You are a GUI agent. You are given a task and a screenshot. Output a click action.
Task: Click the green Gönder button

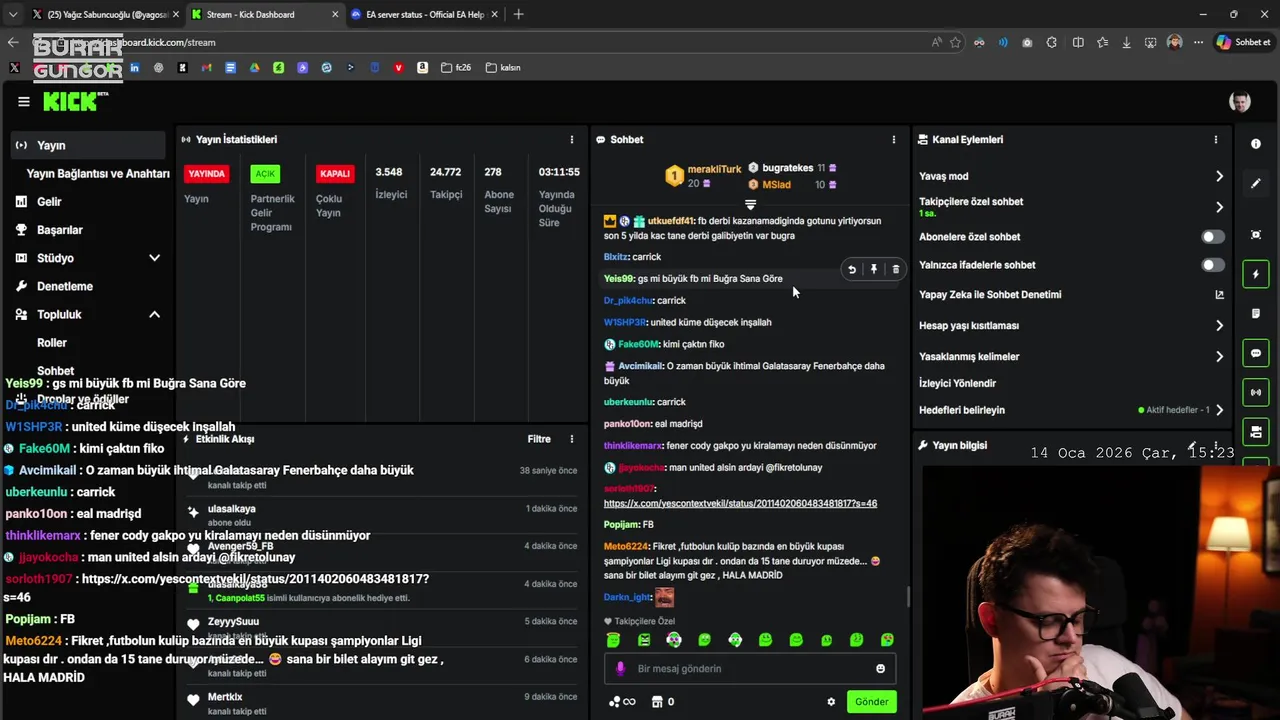click(x=871, y=702)
